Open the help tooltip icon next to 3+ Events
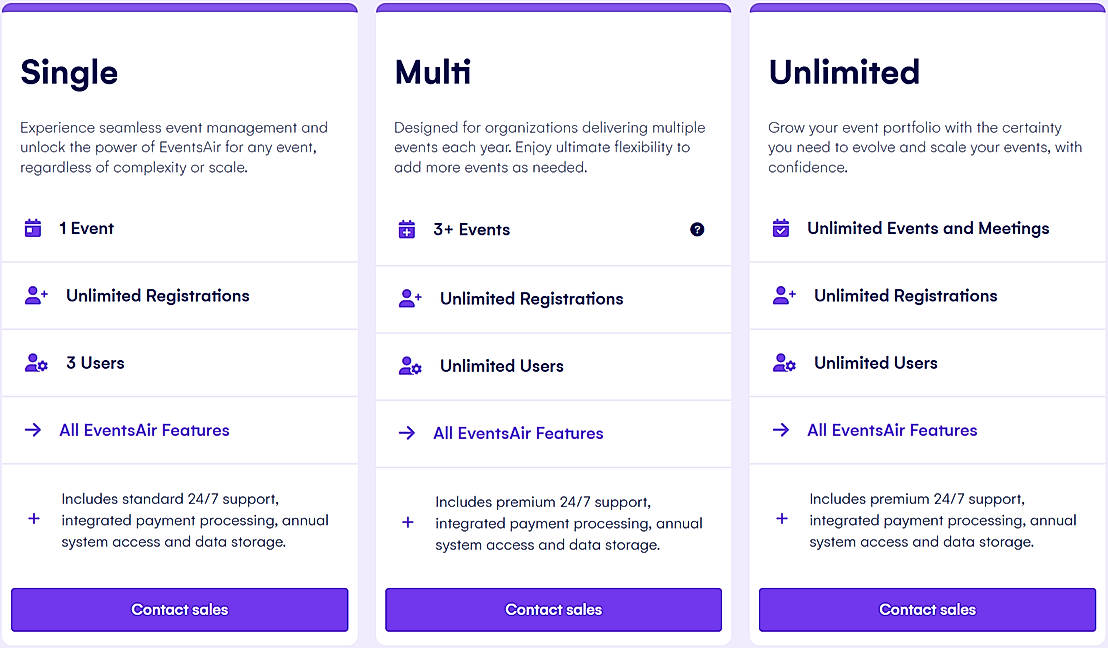The image size is (1108, 648). [697, 229]
